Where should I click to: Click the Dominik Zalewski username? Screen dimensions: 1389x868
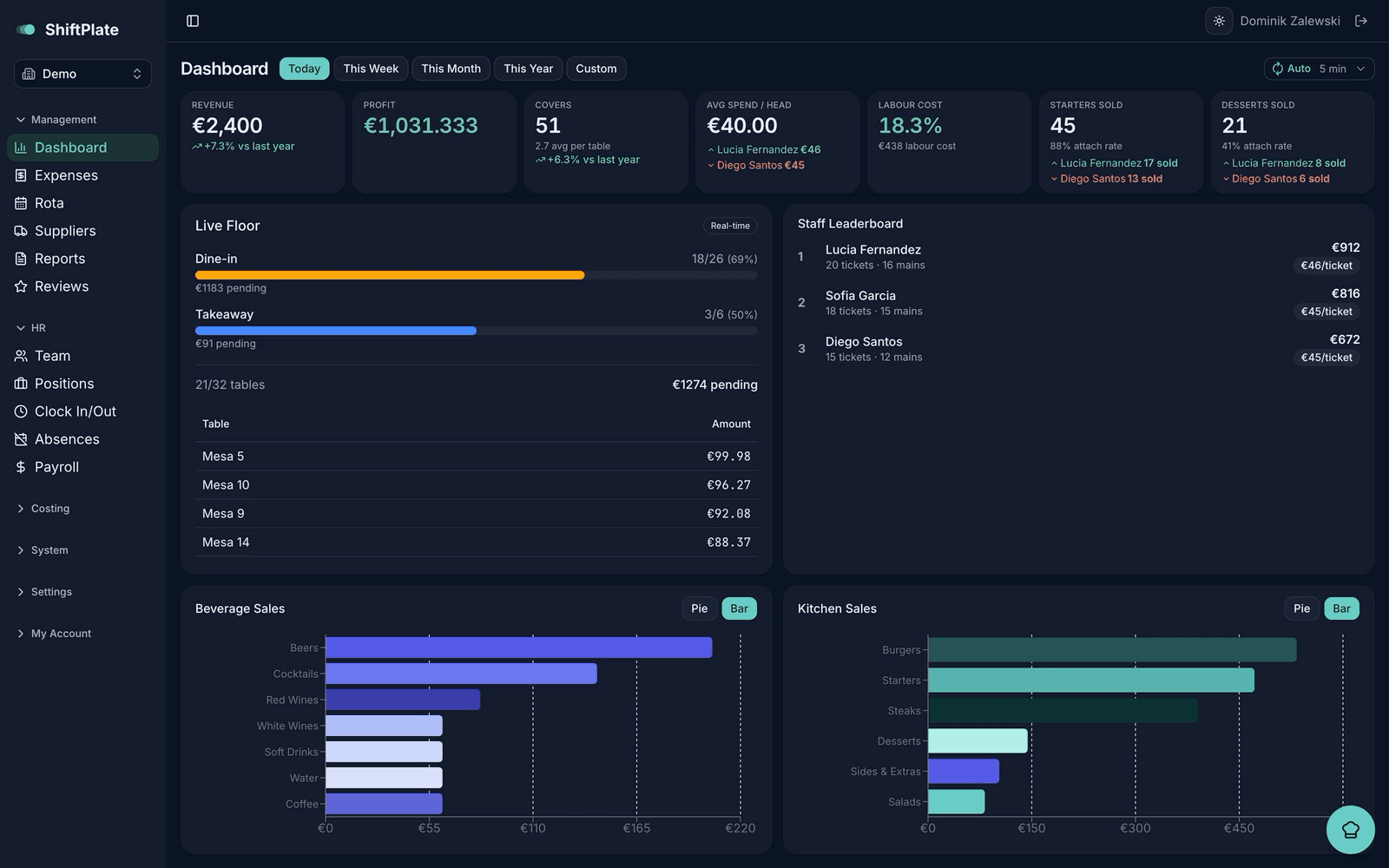1289,21
